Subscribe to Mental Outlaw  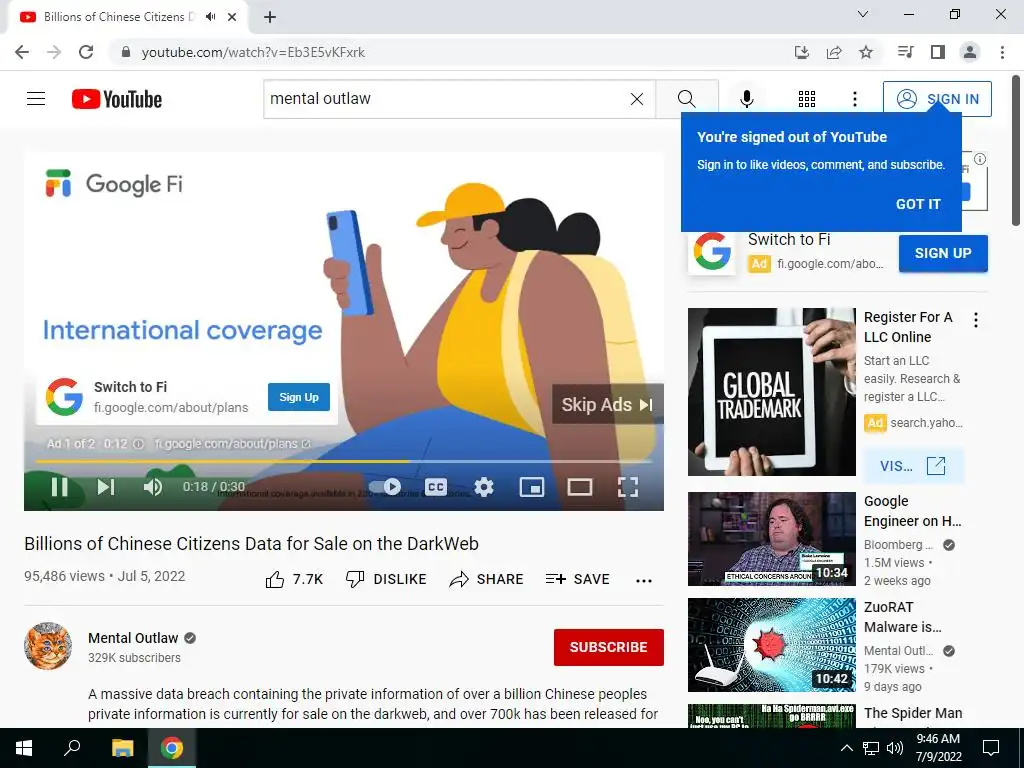point(609,647)
